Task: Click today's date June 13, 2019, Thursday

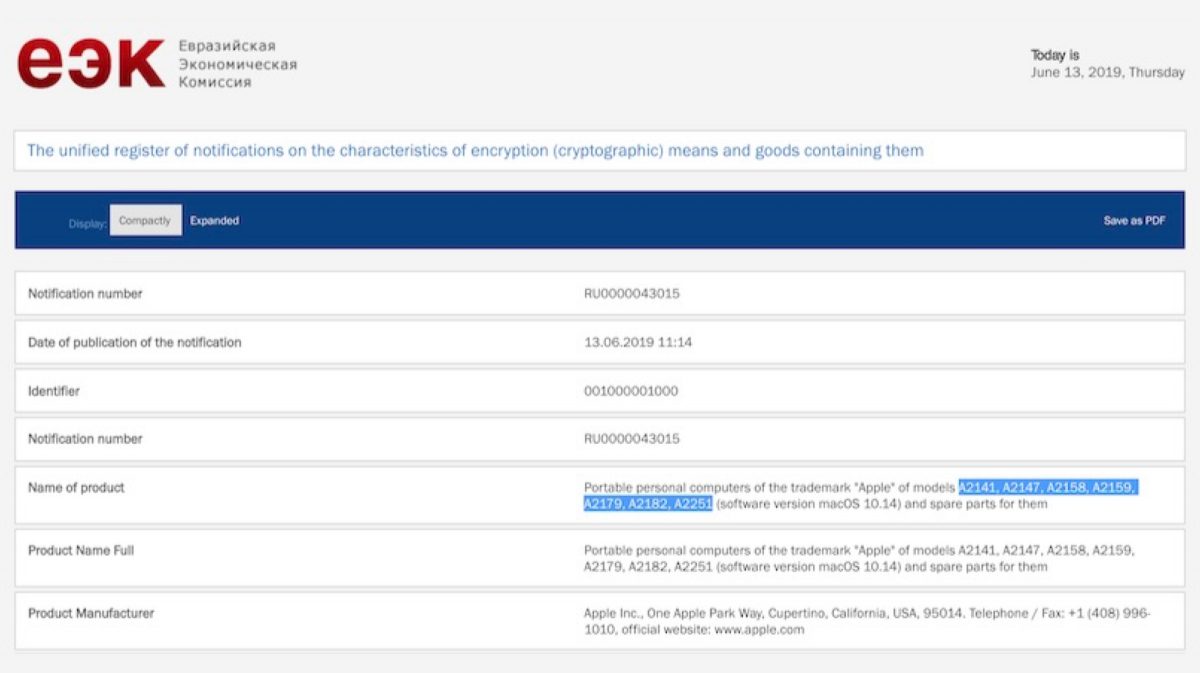Action: [1107, 73]
